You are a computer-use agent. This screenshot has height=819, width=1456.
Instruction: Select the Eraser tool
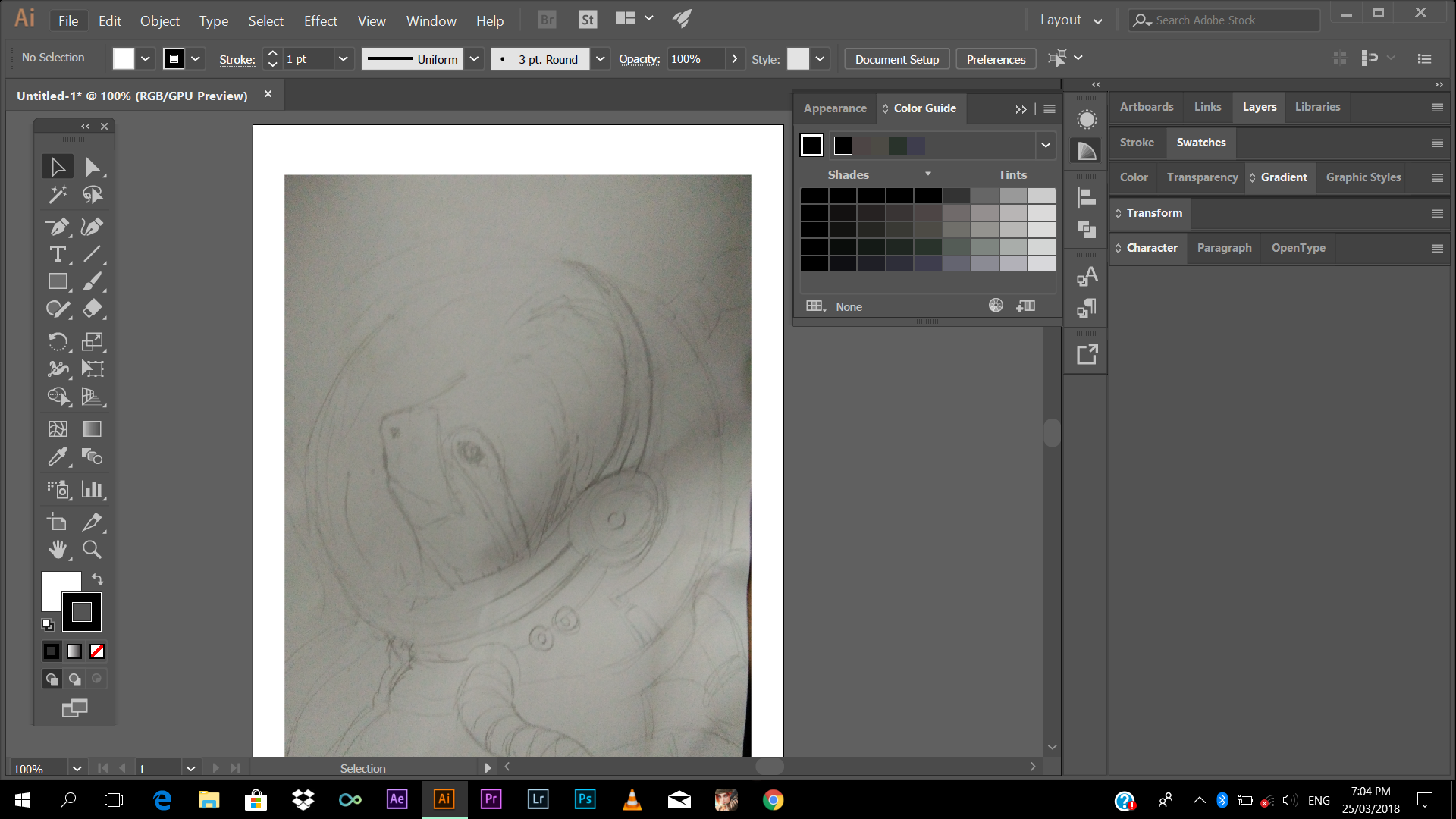tap(93, 309)
